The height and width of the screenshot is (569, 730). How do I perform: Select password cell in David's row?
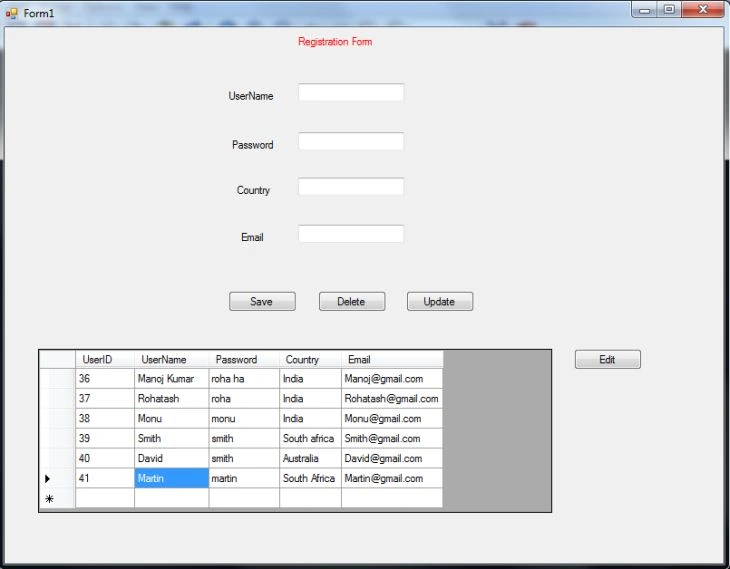tap(244, 458)
